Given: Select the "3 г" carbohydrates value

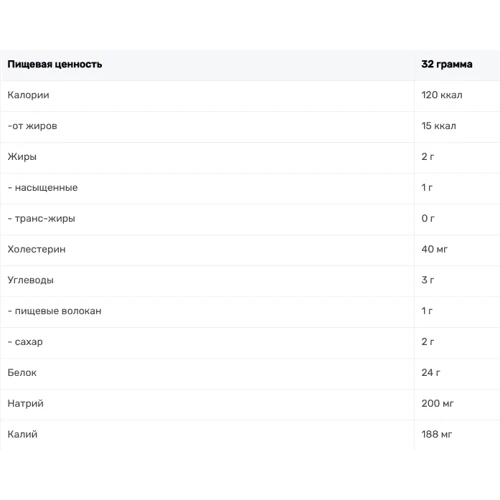Looking at the screenshot, I should point(428,280).
